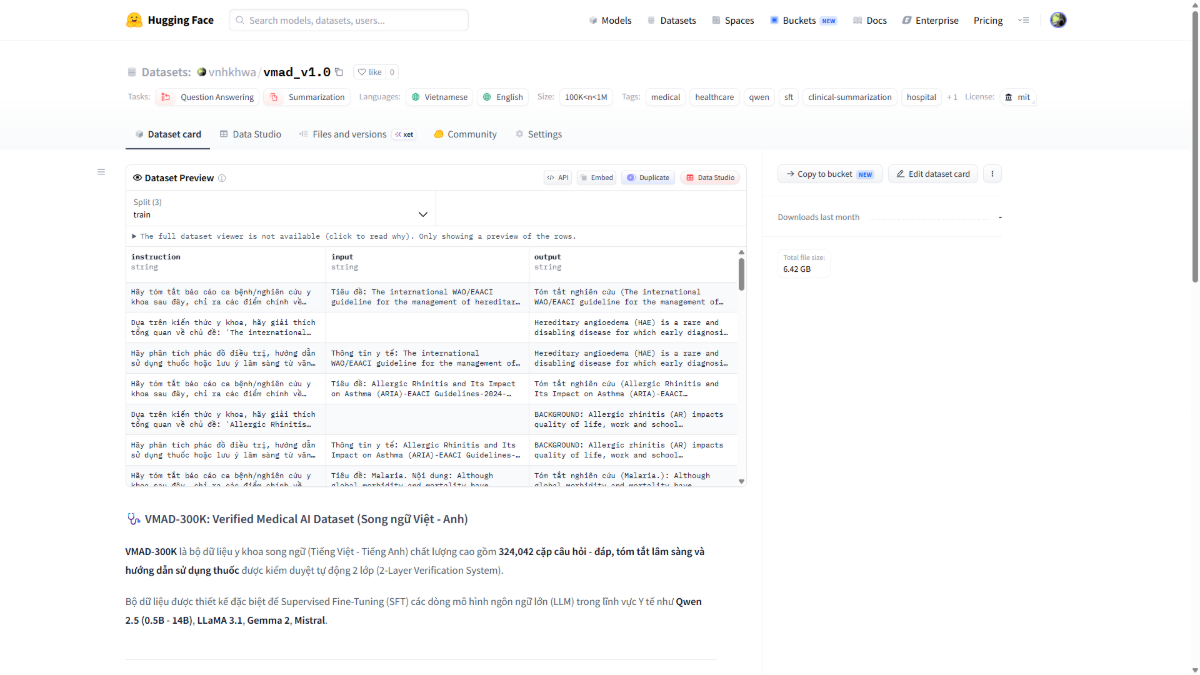
Task: Click the hospital tag
Action: pyautogui.click(x=921, y=97)
